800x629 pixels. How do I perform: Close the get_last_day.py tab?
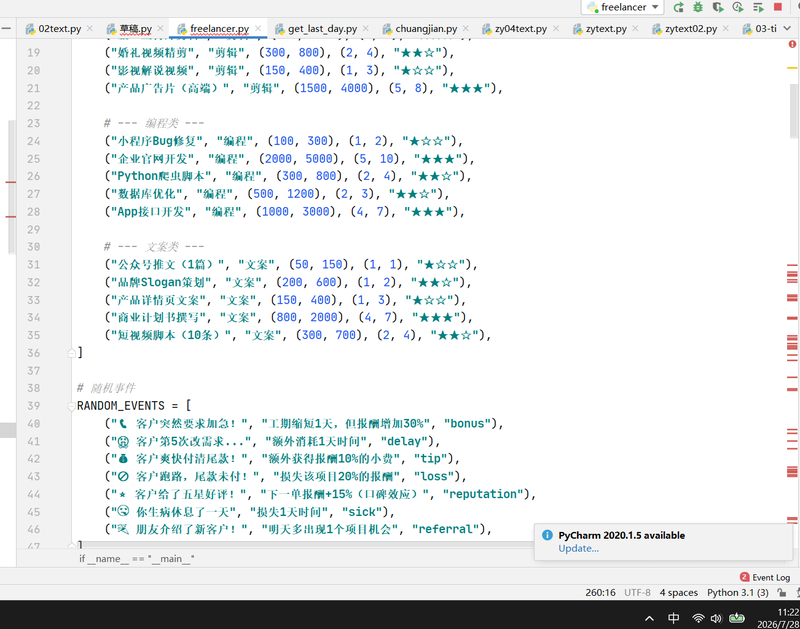point(365,29)
